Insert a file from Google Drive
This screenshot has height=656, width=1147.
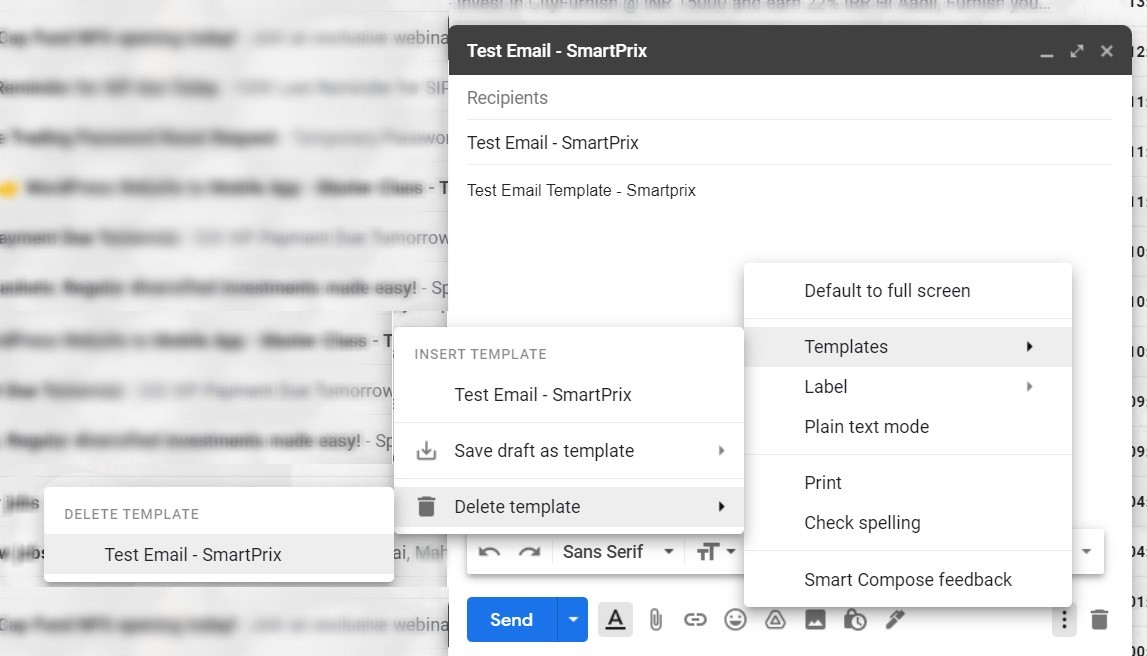[x=775, y=619]
